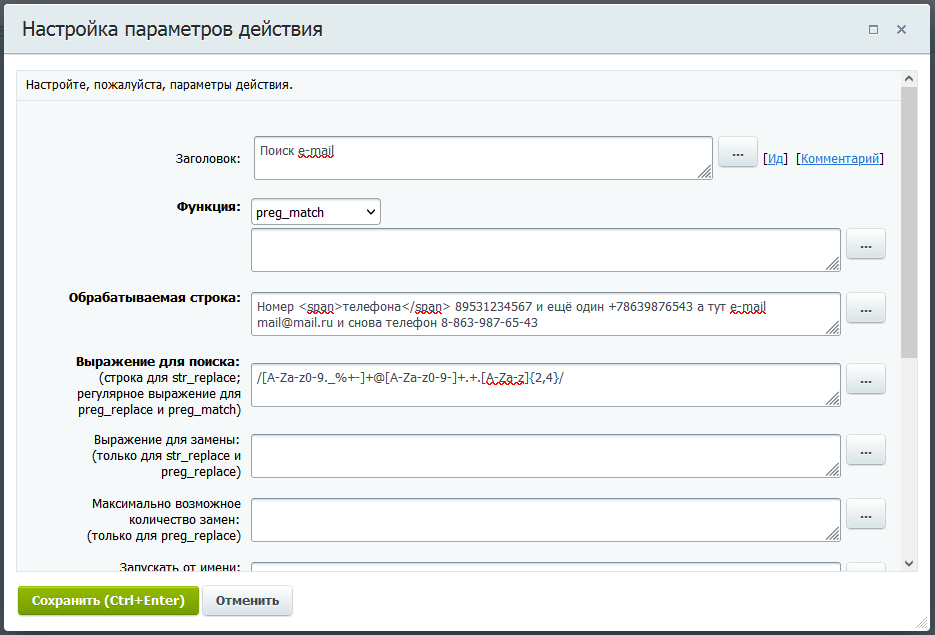Screen dimensions: 935x635
Task: Open the preg_match function dropdown
Action: point(315,212)
